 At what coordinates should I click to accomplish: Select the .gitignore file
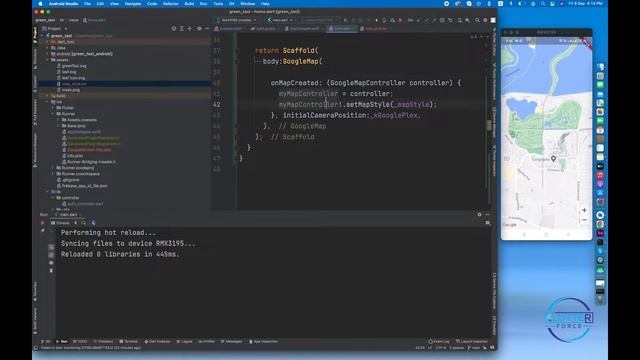68,180
